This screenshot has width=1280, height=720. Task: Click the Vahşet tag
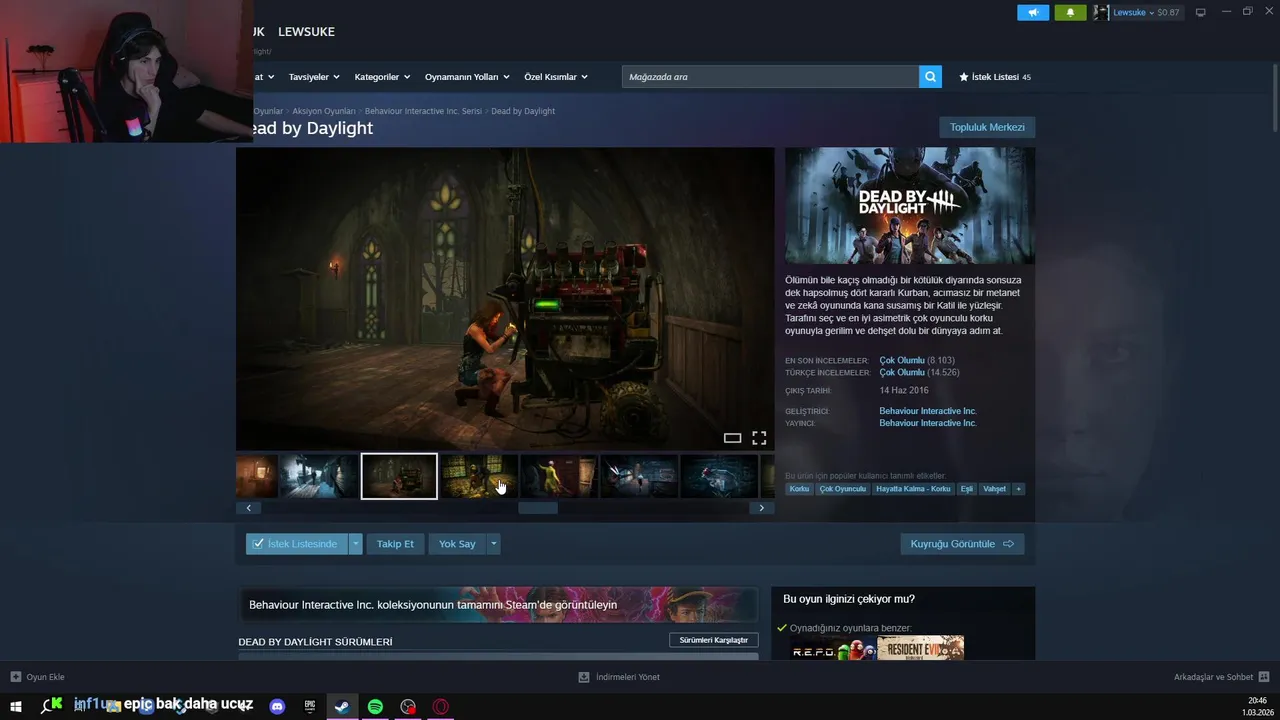coord(994,489)
